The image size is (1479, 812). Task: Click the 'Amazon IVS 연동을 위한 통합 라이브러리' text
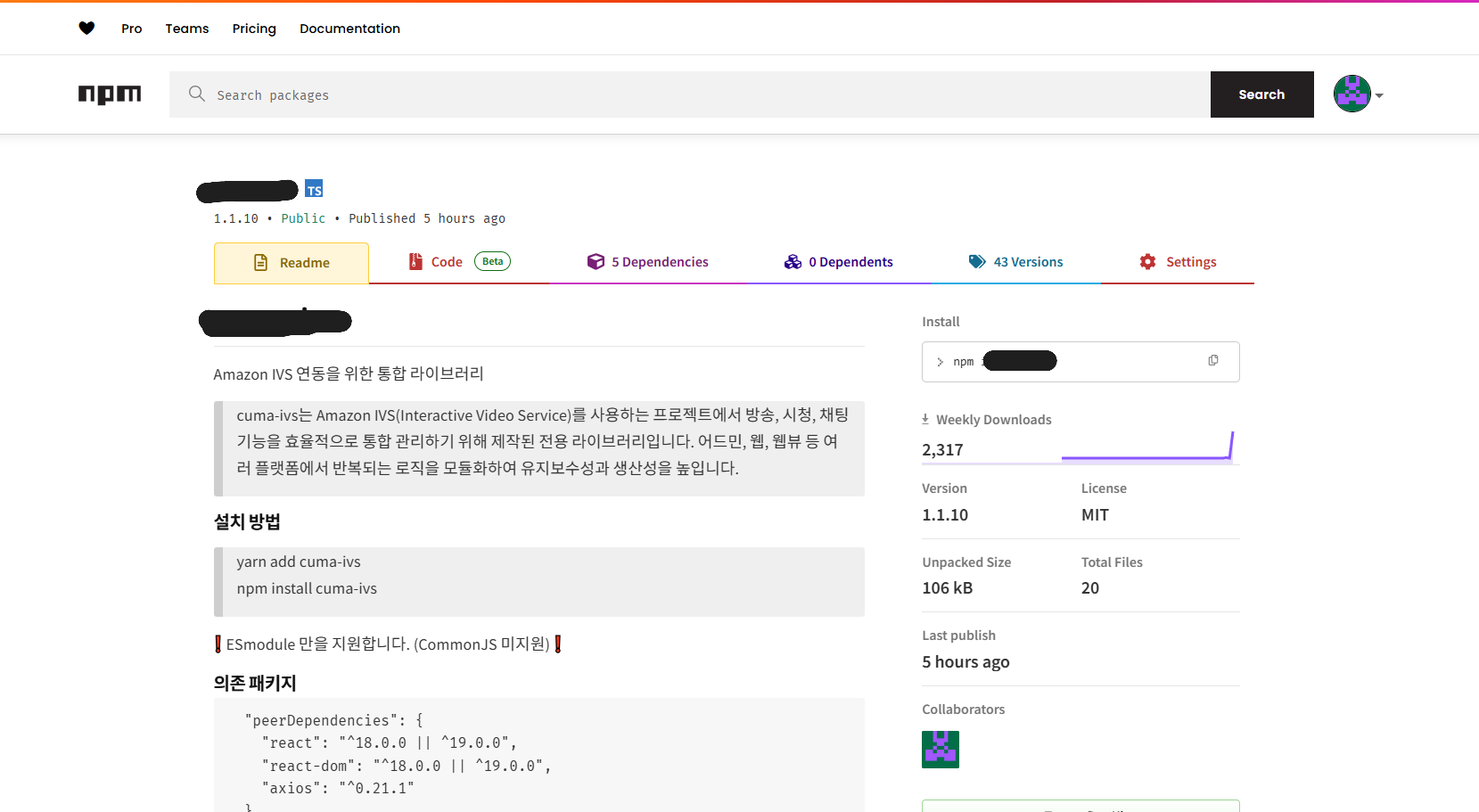(x=349, y=373)
